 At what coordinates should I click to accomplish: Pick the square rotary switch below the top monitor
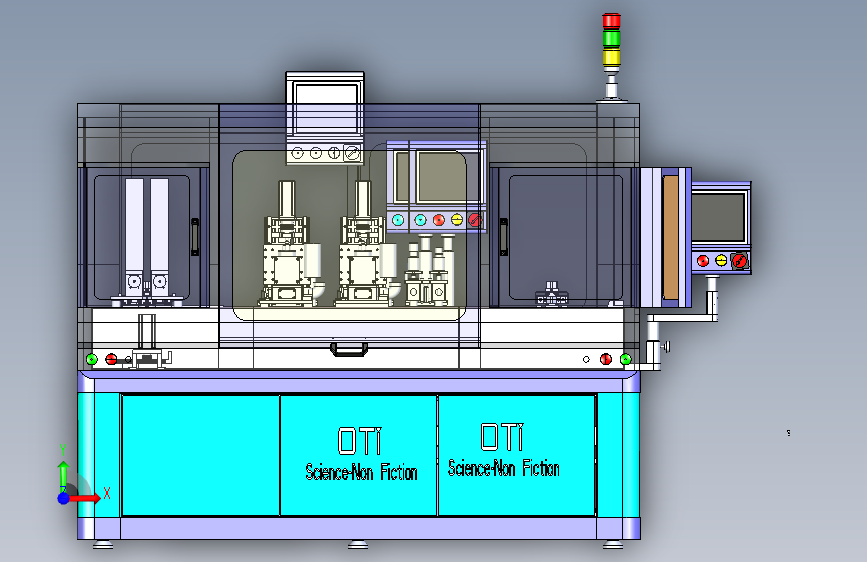(352, 153)
